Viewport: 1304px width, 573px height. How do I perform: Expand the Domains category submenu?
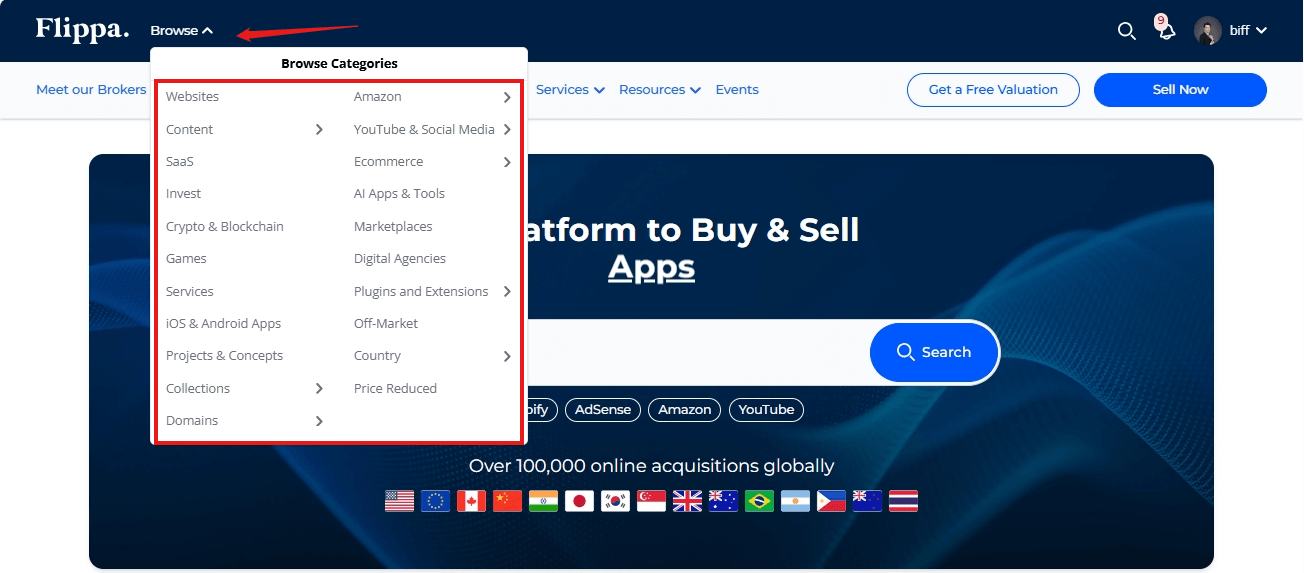coord(319,421)
